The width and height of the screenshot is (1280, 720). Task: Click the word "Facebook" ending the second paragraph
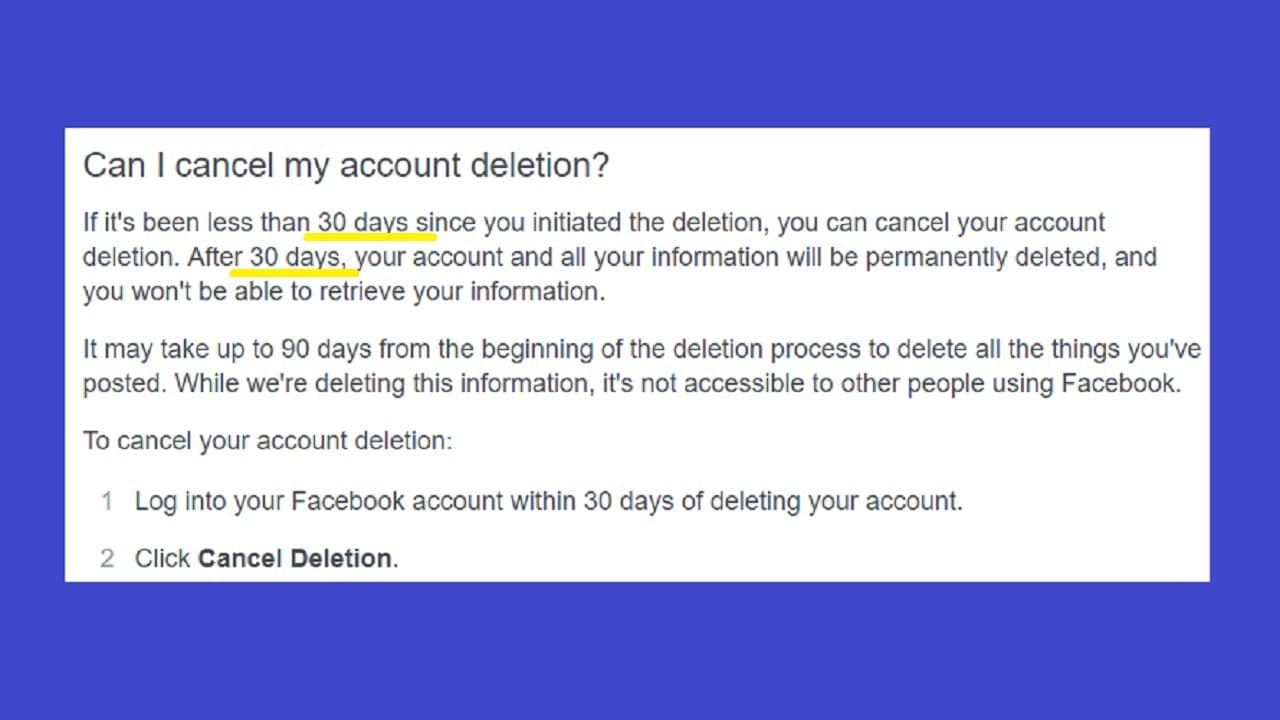tap(1119, 384)
